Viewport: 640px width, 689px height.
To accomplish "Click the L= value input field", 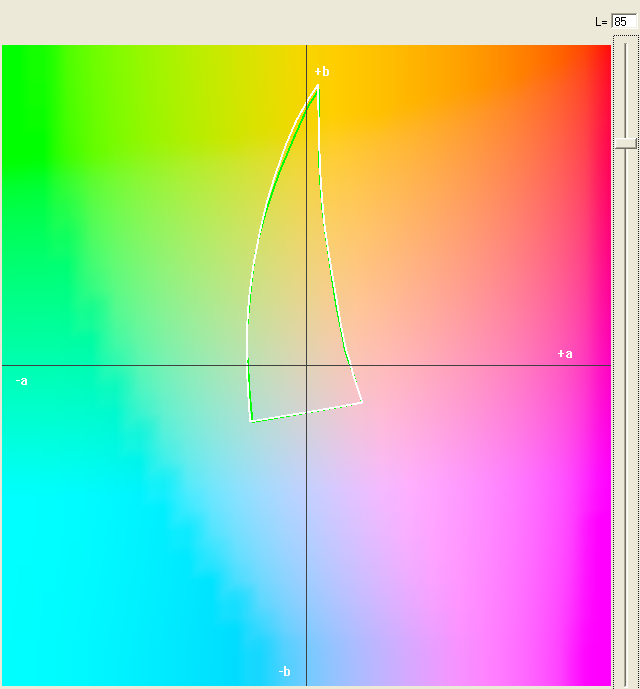I will point(624,22).
